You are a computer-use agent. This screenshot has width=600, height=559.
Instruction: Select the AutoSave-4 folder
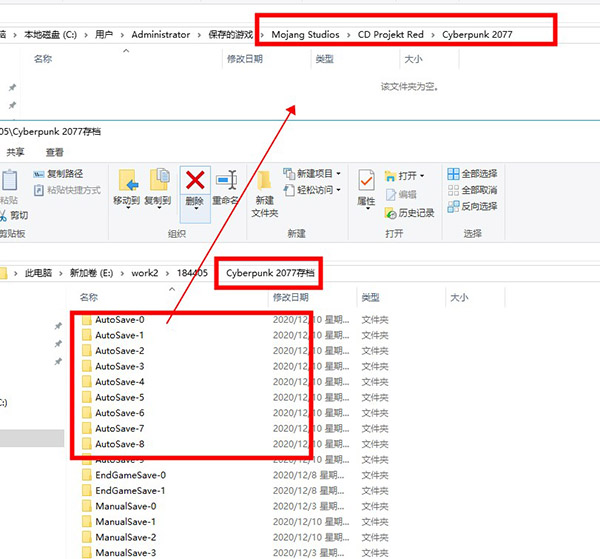pyautogui.click(x=120, y=382)
